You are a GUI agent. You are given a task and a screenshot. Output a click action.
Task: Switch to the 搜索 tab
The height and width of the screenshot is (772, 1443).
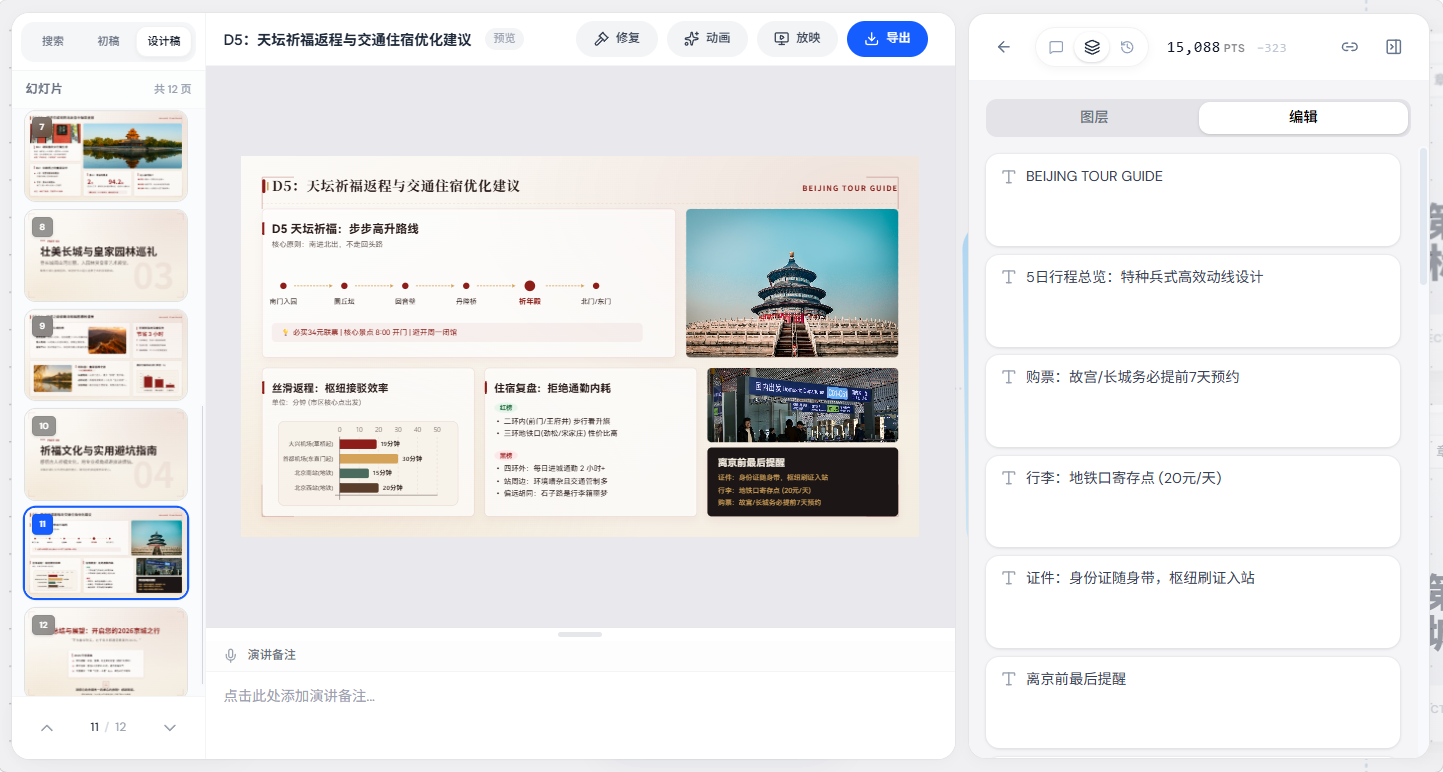tap(53, 41)
